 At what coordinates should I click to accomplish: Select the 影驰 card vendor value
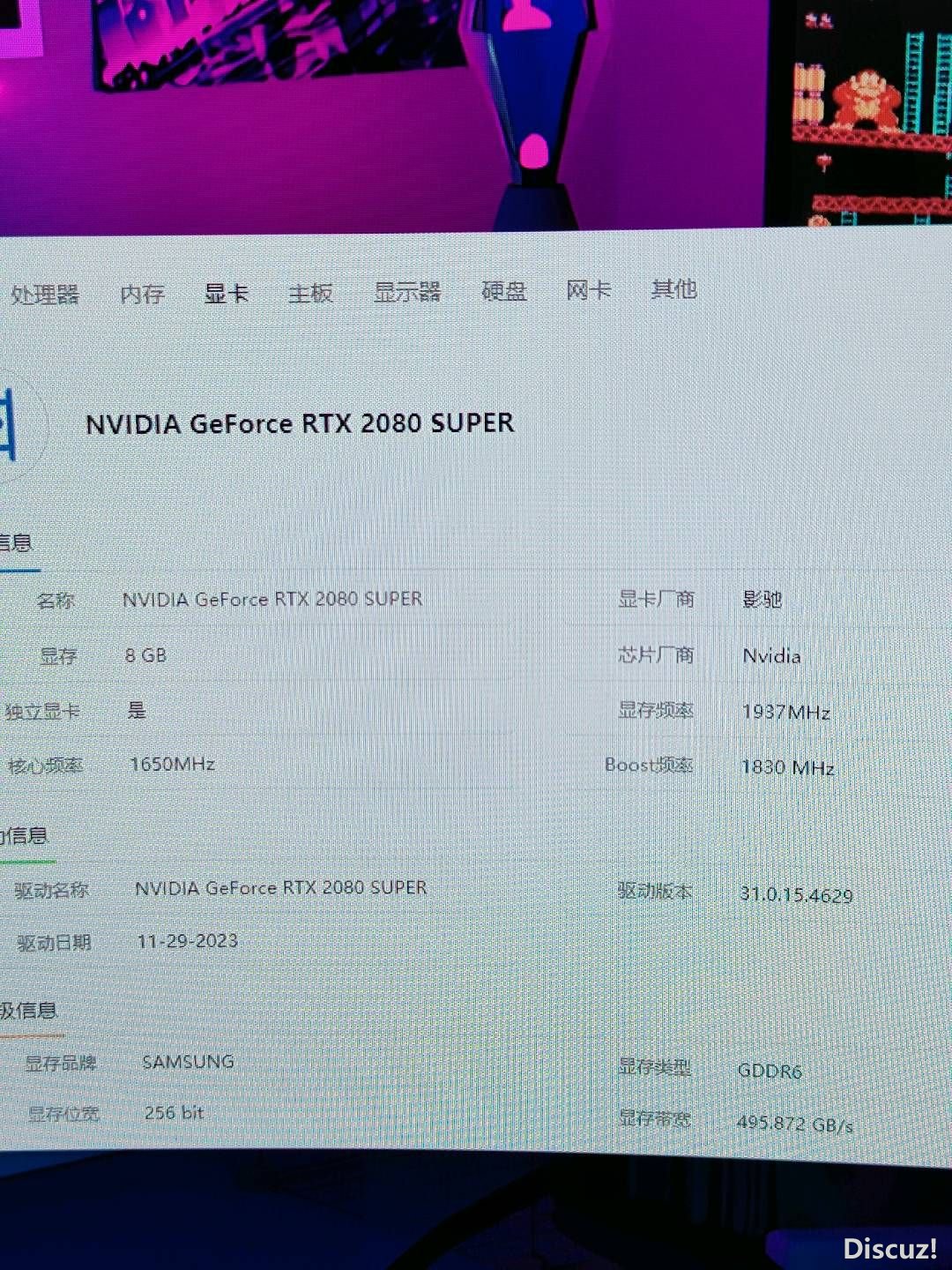point(762,600)
